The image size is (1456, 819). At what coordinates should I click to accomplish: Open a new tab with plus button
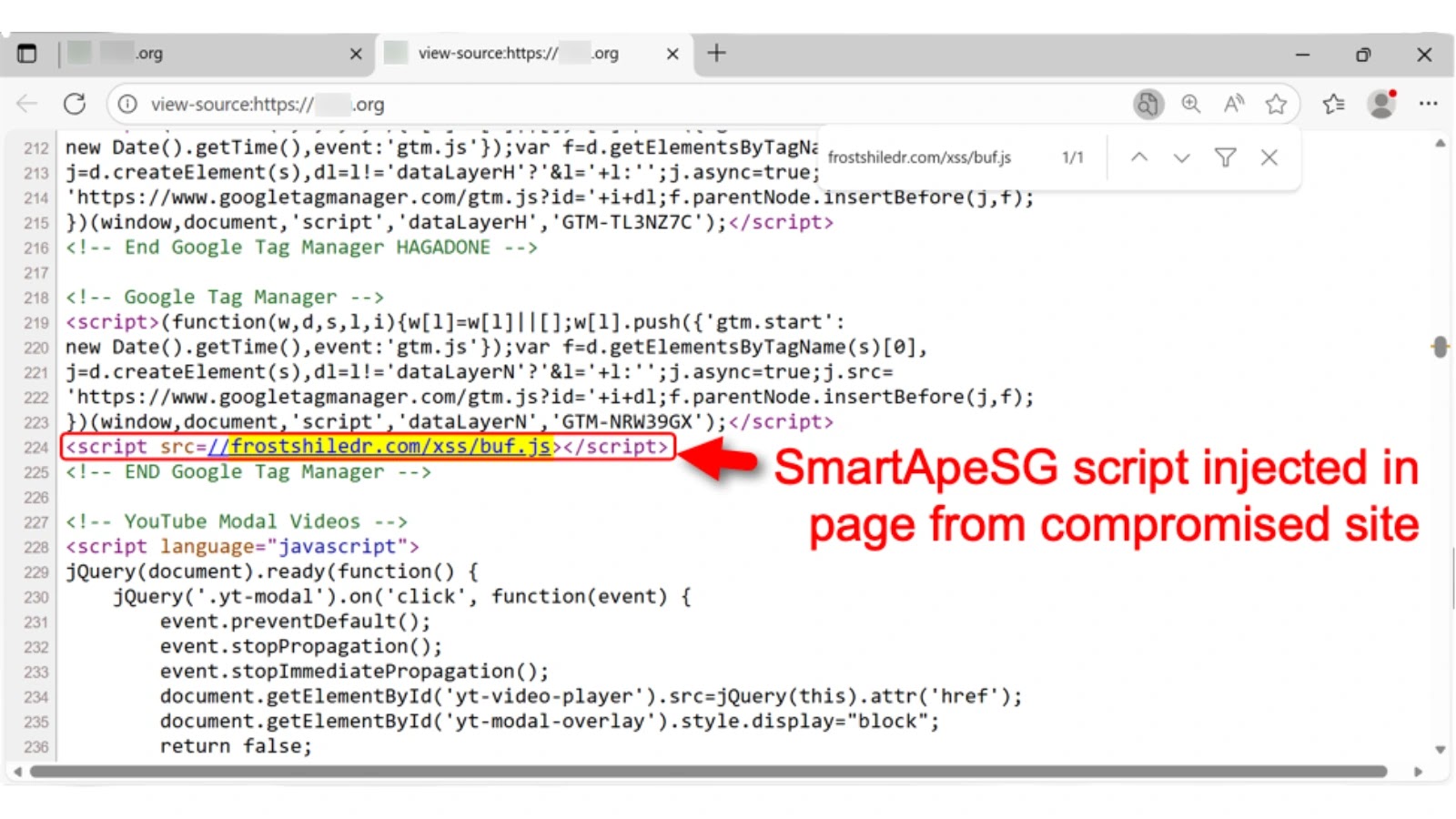tap(717, 54)
